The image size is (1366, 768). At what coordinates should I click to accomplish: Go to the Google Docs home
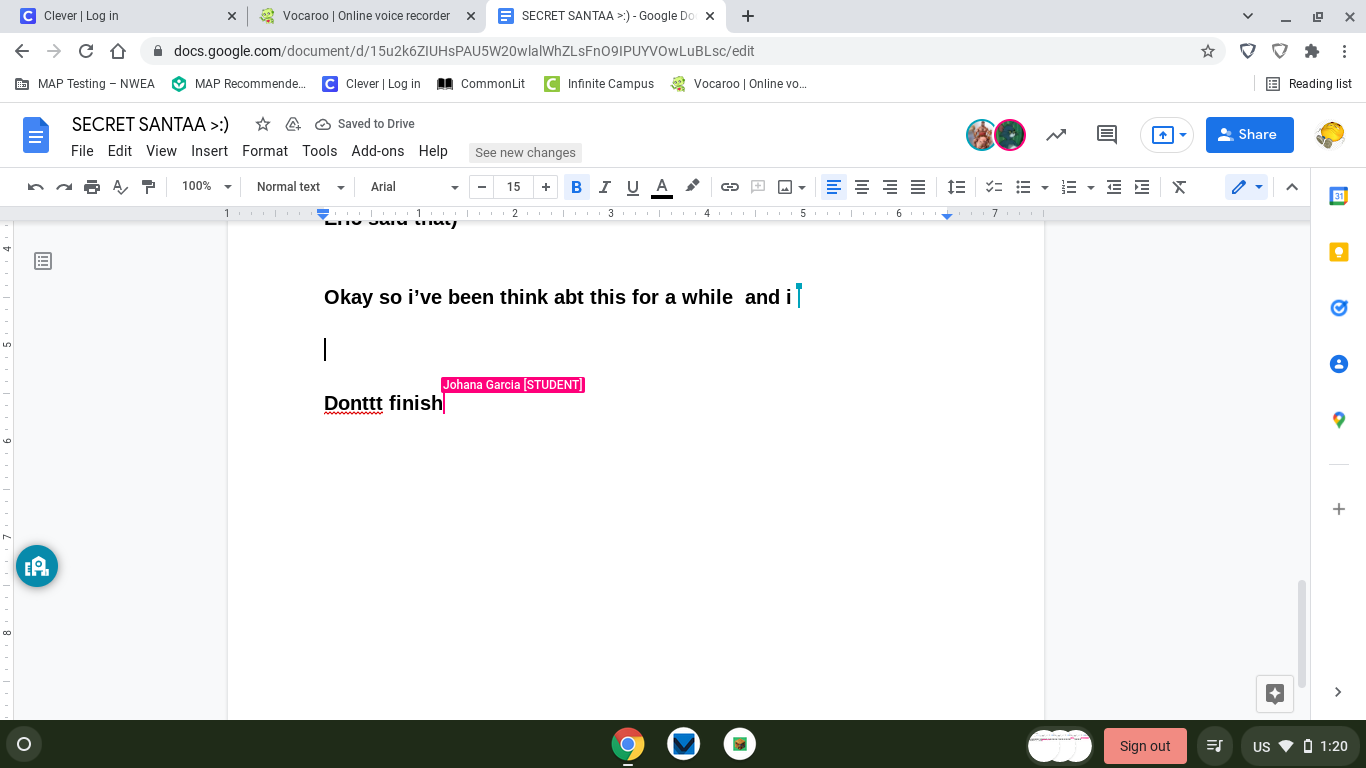(x=36, y=135)
